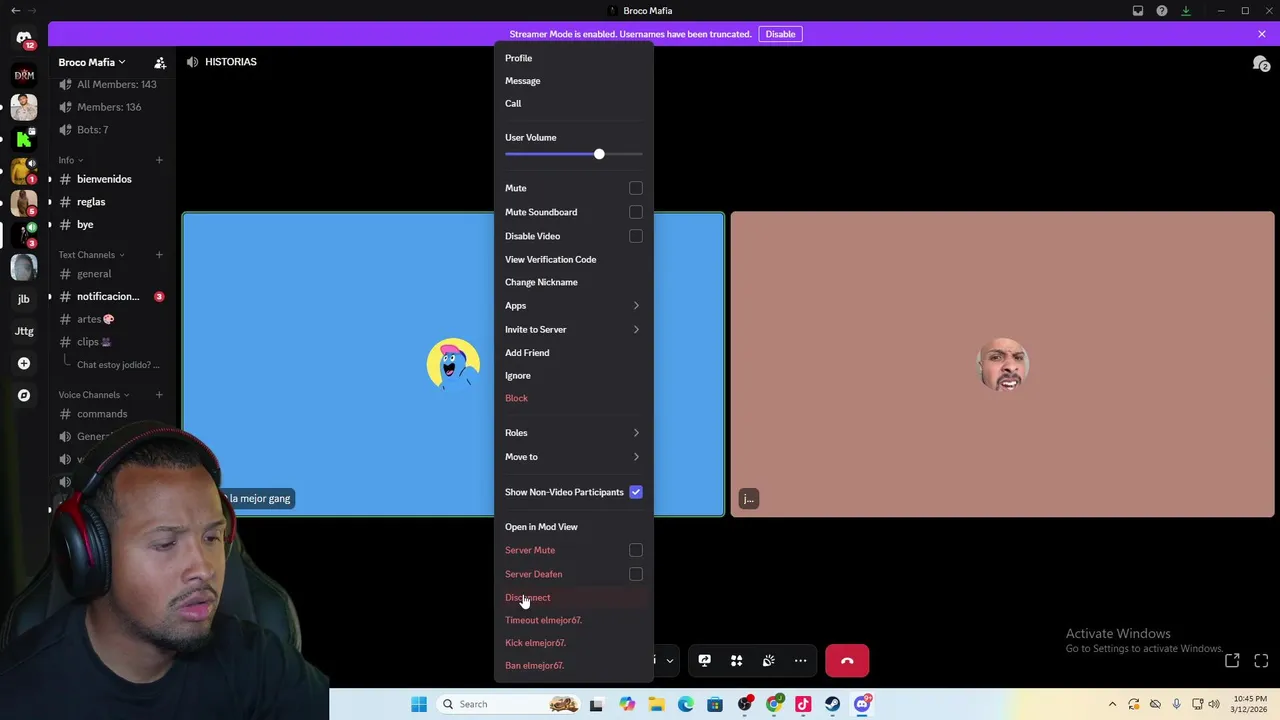Collapse the Text Channels category
This screenshot has width=1280, height=720.
(x=91, y=255)
